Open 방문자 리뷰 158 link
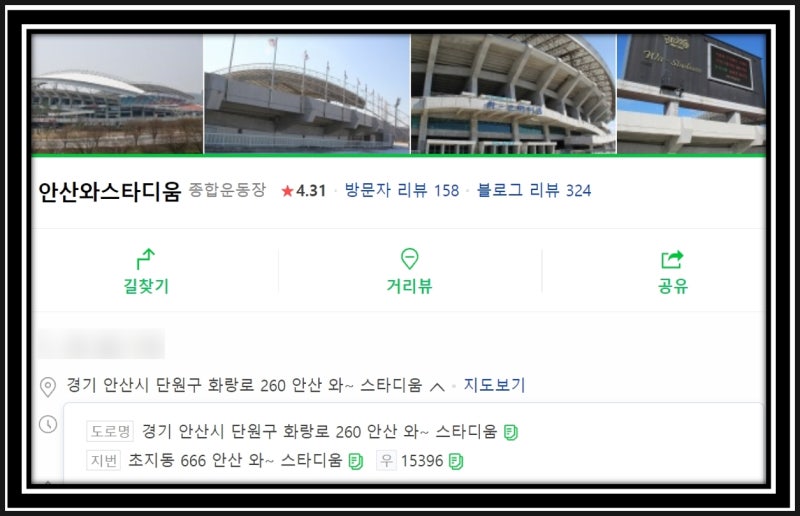Image resolution: width=800 pixels, height=516 pixels. [x=402, y=190]
